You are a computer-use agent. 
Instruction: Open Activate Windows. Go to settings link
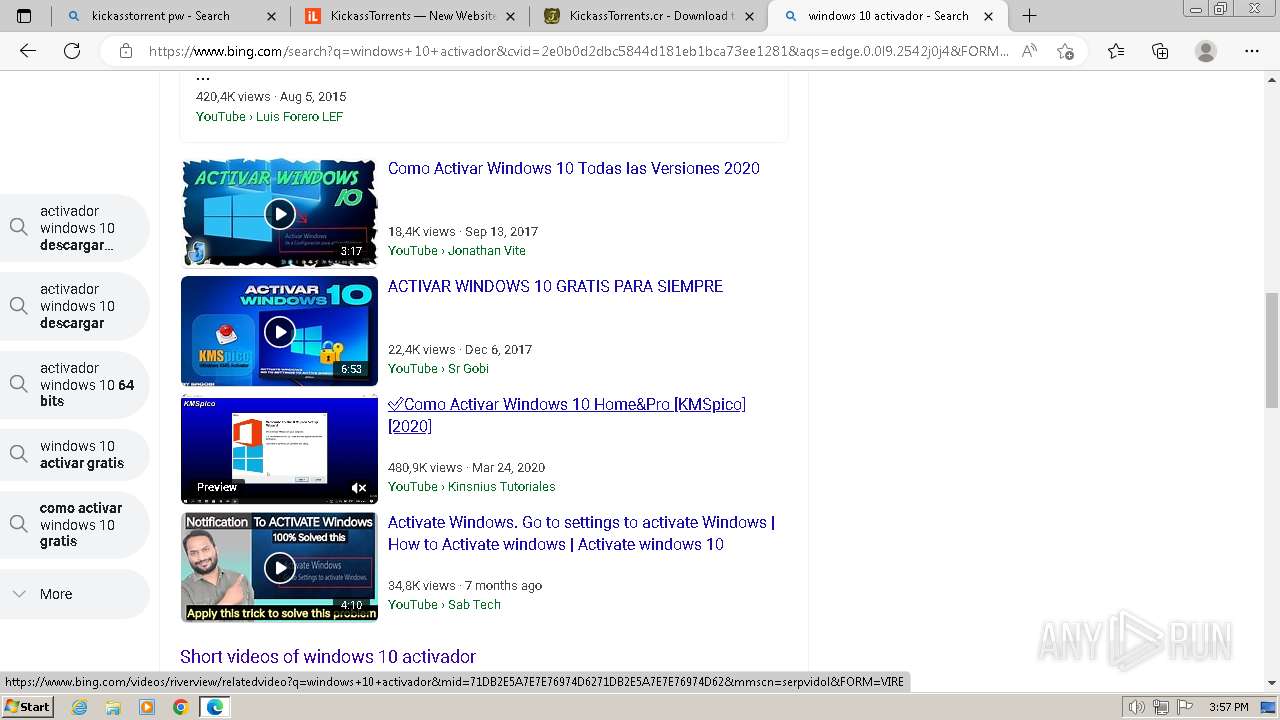tap(581, 533)
